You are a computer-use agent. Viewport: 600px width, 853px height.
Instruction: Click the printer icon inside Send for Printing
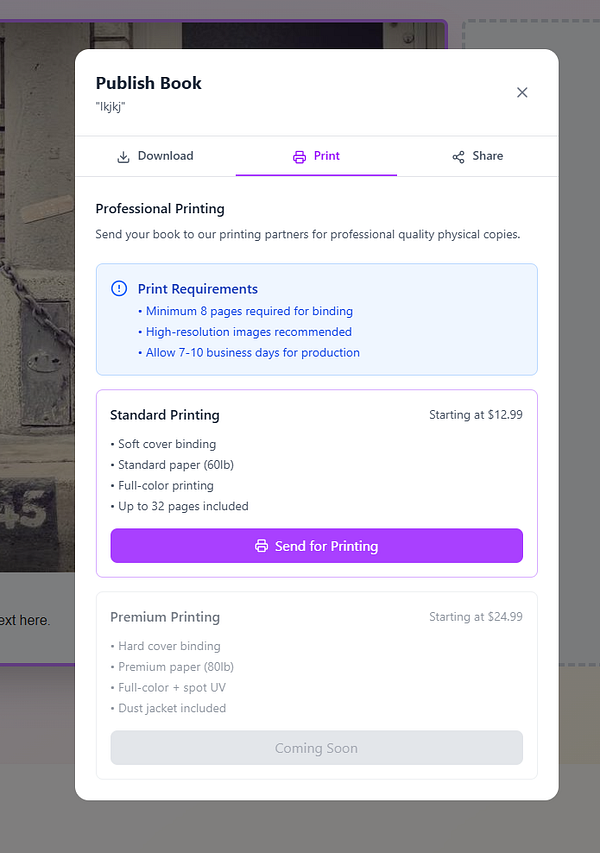point(260,546)
